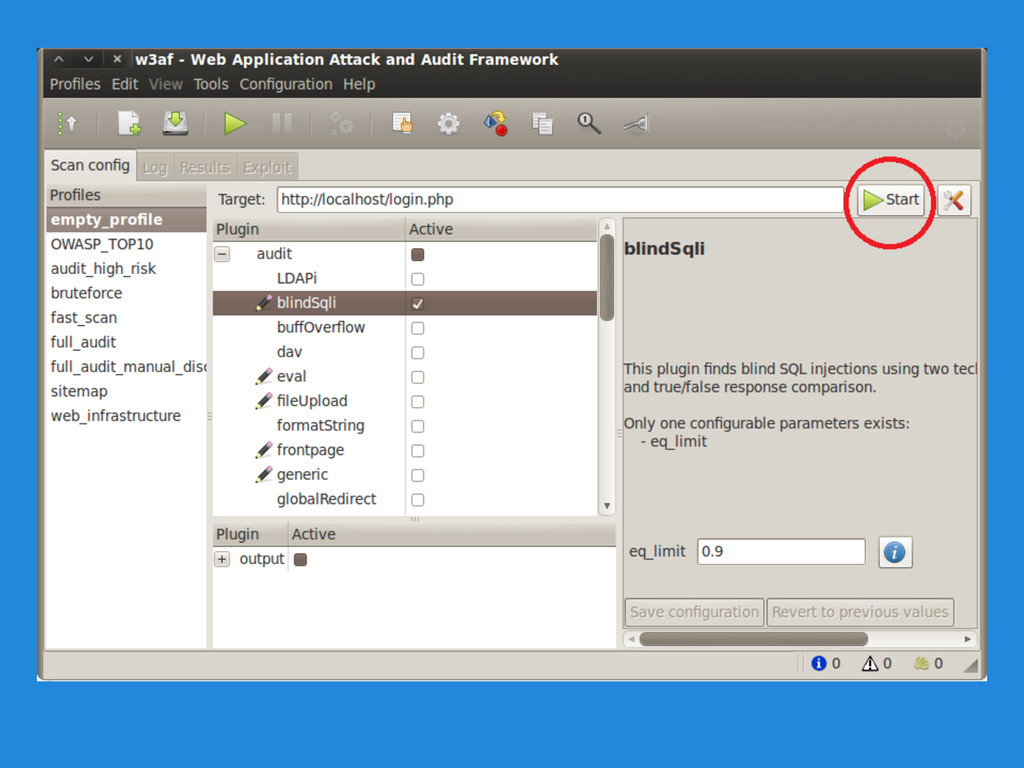Click the eq_limit value field
This screenshot has height=768, width=1024.
[x=781, y=552]
